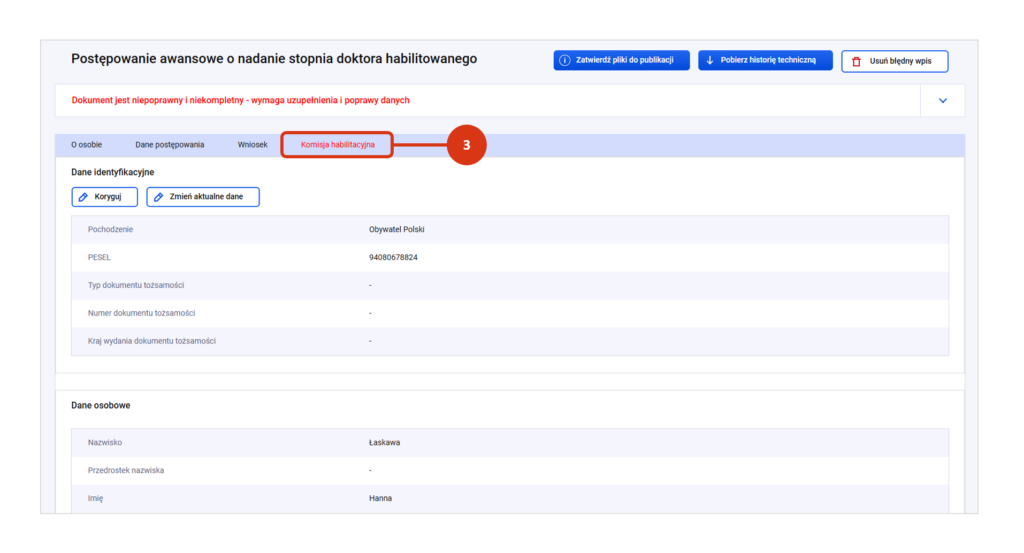1024x553 pixels.
Task: Click the pencil icon on Koryguj button
Action: [84, 197]
